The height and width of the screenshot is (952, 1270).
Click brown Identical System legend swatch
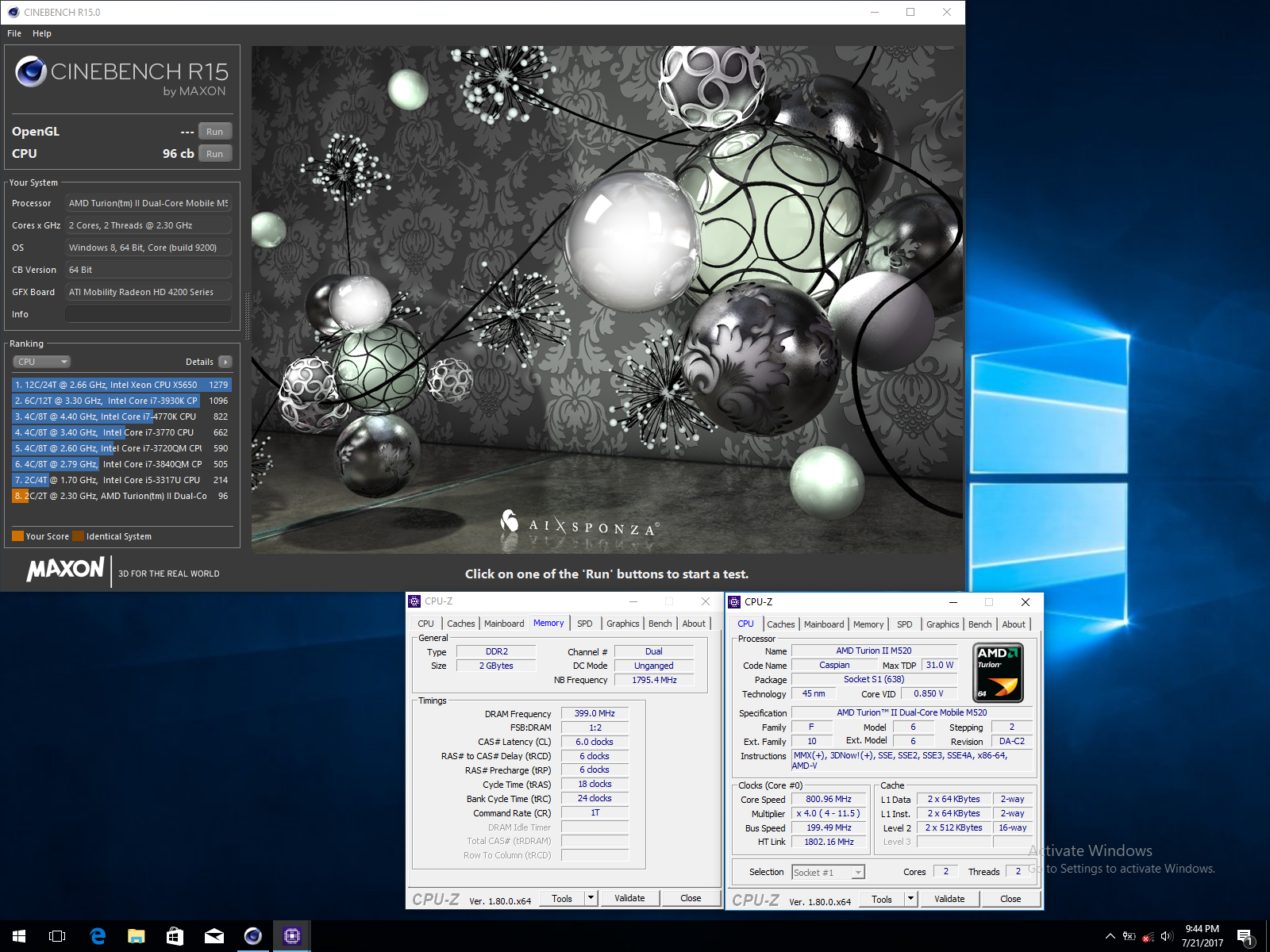[x=78, y=536]
